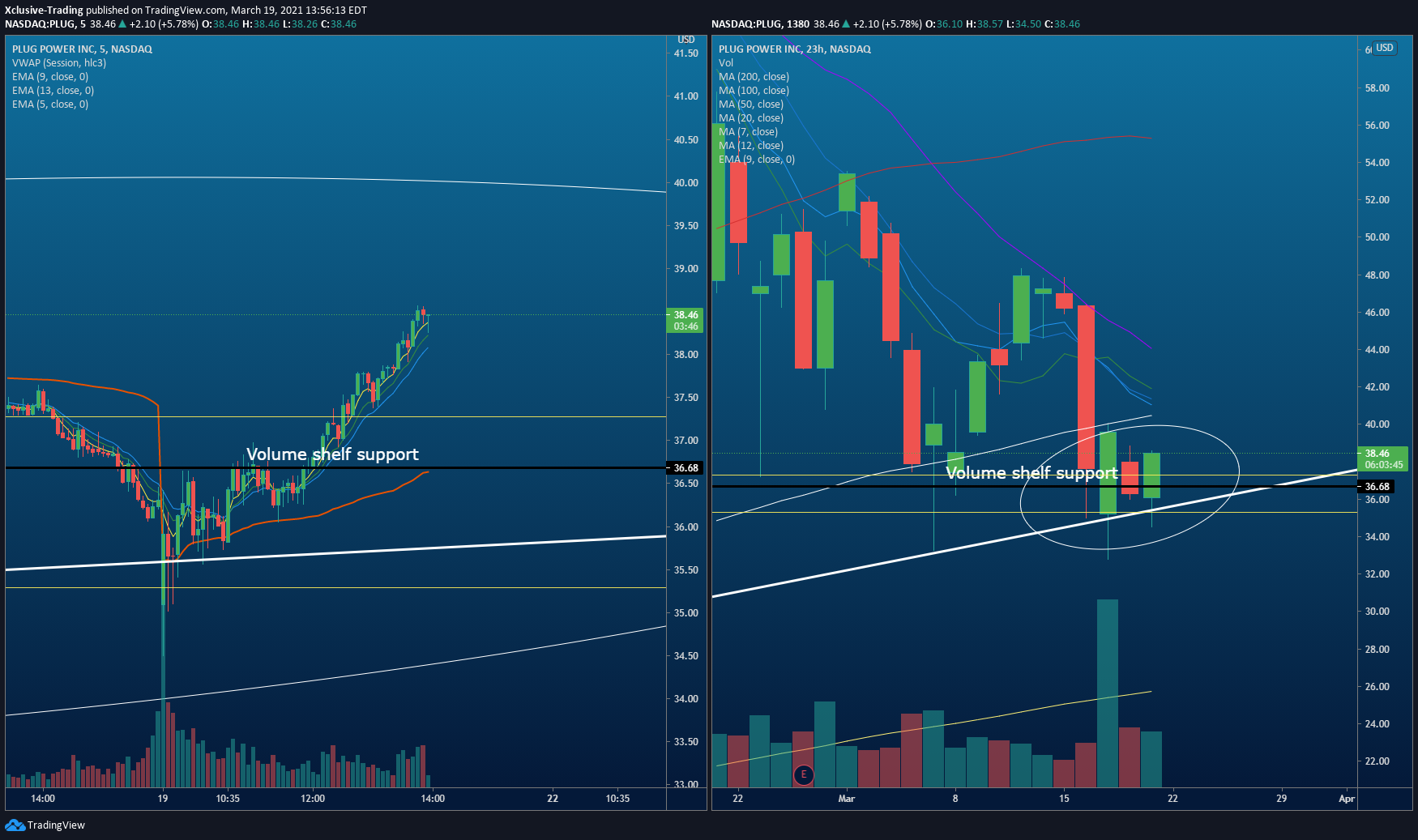Screen dimensions: 1418x840
Task: Click the black 36.68 price label on 5-minute axis
Action: click(x=686, y=468)
